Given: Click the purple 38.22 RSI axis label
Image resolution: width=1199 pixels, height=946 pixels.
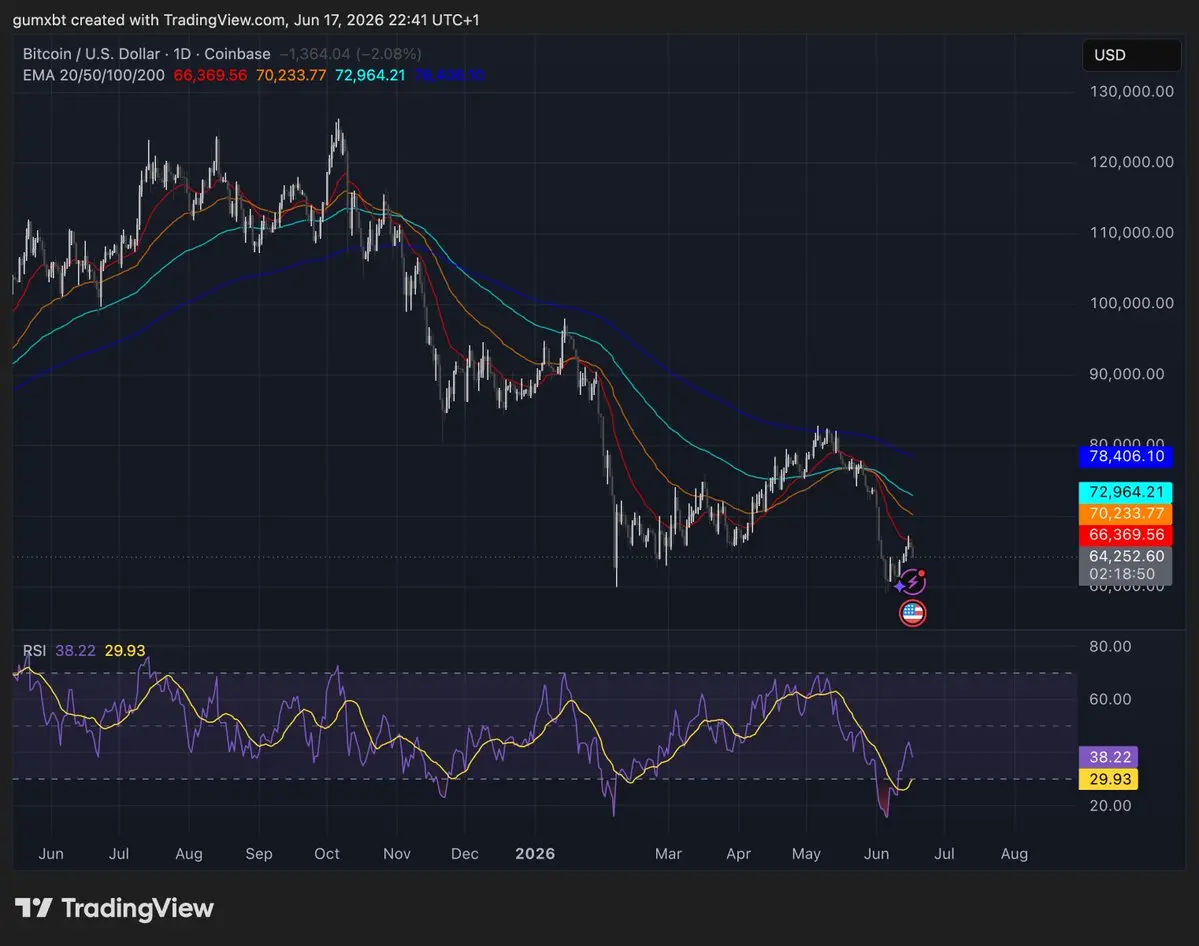Looking at the screenshot, I should pos(1109,757).
